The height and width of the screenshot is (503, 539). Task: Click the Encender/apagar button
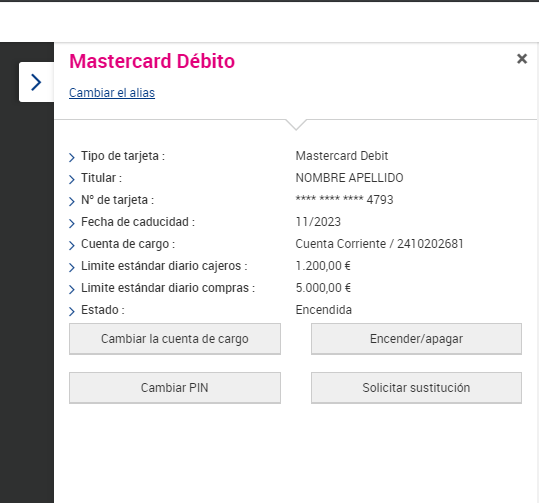tap(416, 339)
